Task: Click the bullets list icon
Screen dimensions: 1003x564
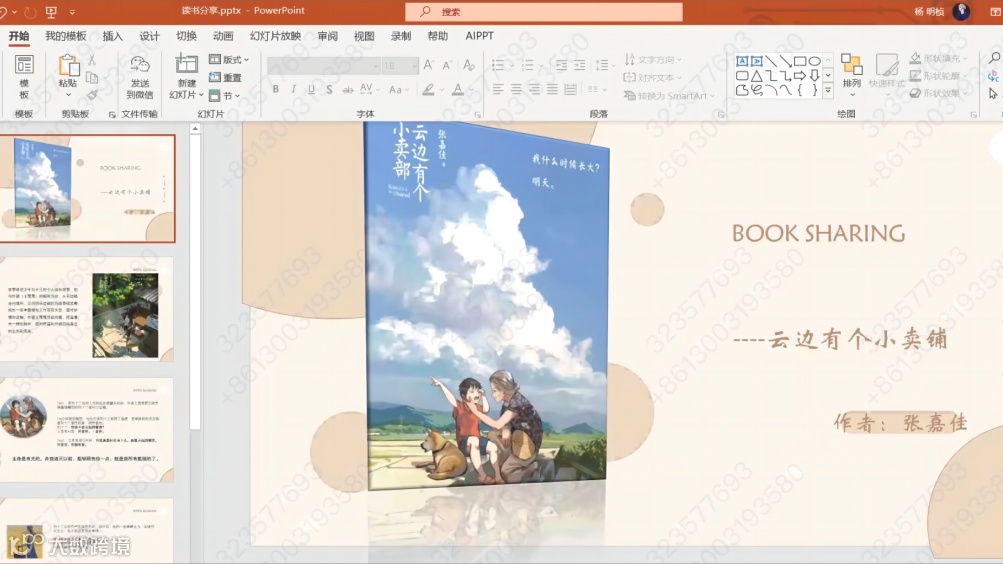Action: (498, 65)
